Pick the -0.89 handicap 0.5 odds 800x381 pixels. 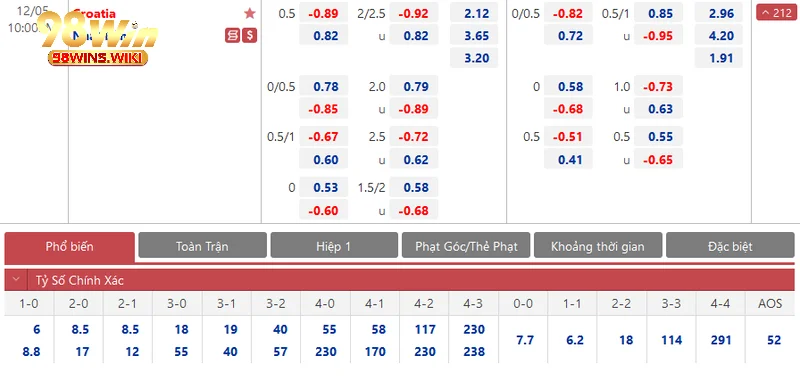pyautogui.click(x=323, y=13)
